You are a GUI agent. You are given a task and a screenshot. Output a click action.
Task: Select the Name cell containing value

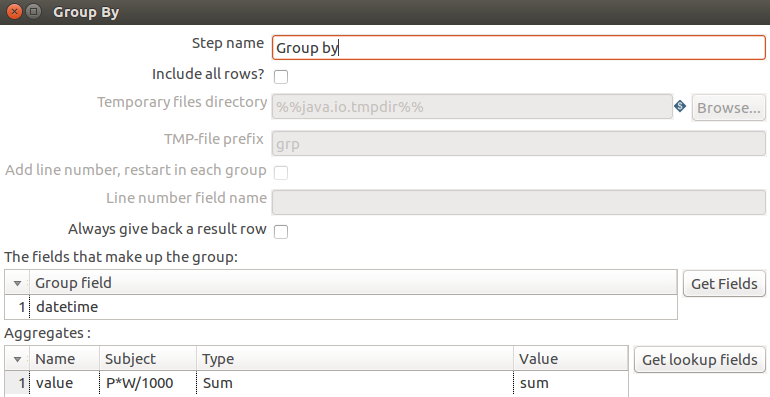pos(65,383)
